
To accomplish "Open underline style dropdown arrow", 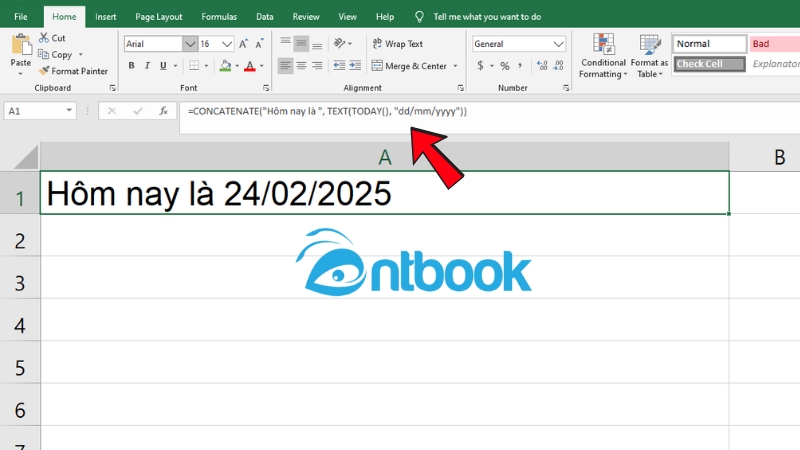I will pyautogui.click(x=175, y=66).
